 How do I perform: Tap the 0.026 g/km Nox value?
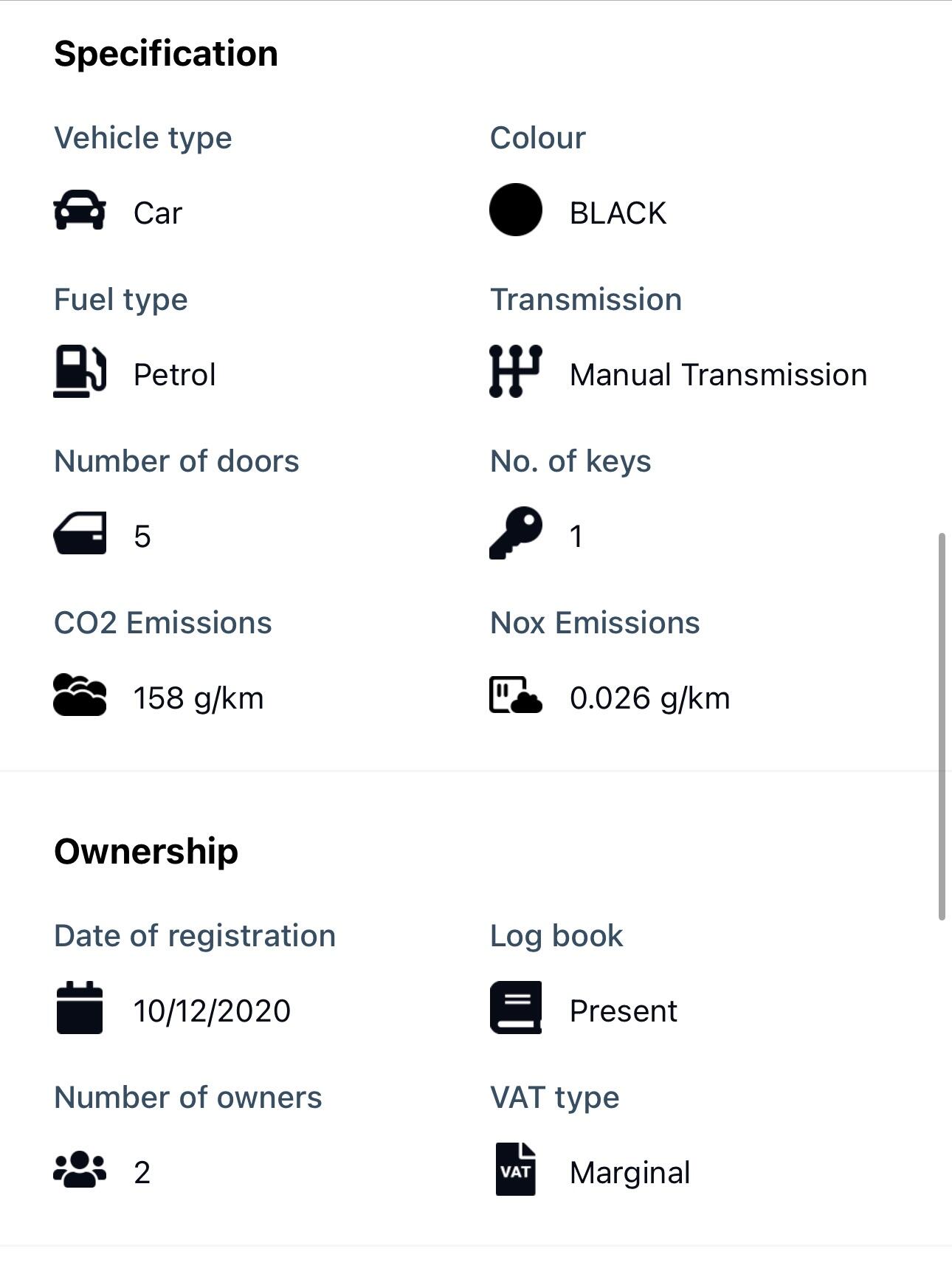click(649, 698)
